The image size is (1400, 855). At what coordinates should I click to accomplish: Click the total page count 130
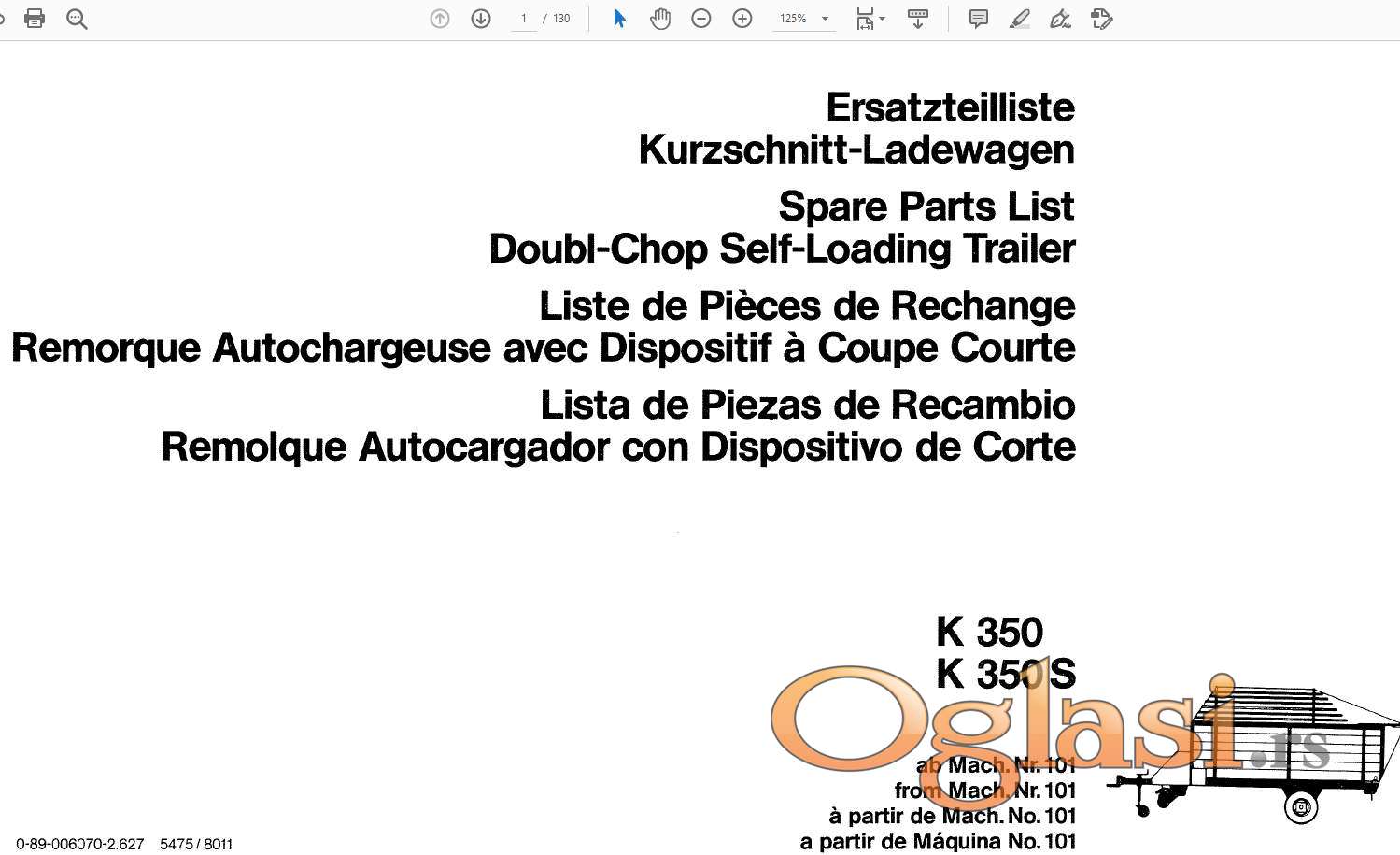pos(561,19)
